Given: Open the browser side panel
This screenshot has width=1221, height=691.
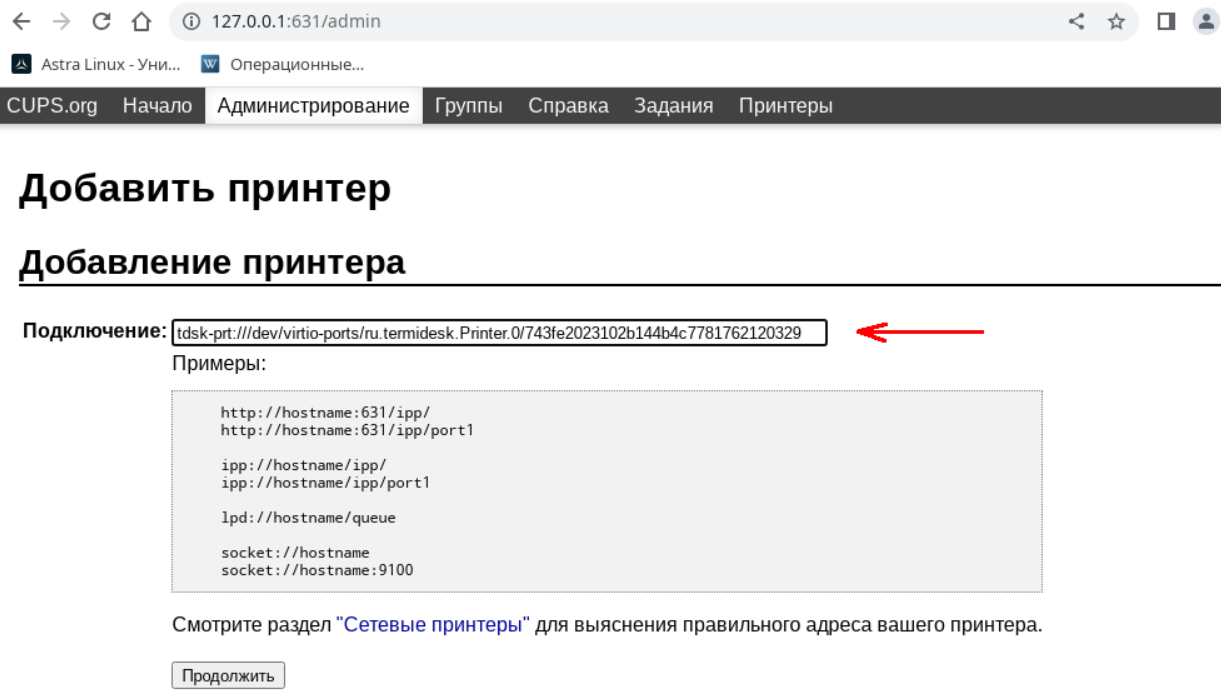Looking at the screenshot, I should pos(1166,21).
